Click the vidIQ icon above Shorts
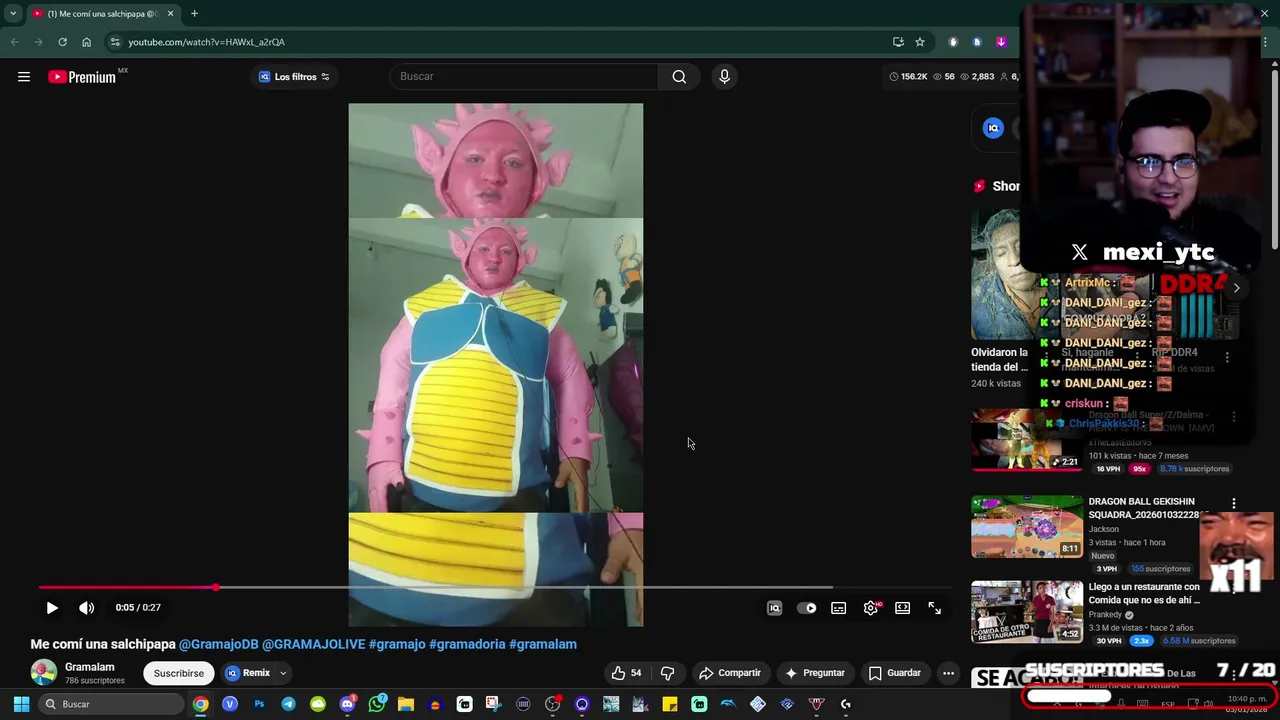This screenshot has height=720, width=1280. click(993, 128)
